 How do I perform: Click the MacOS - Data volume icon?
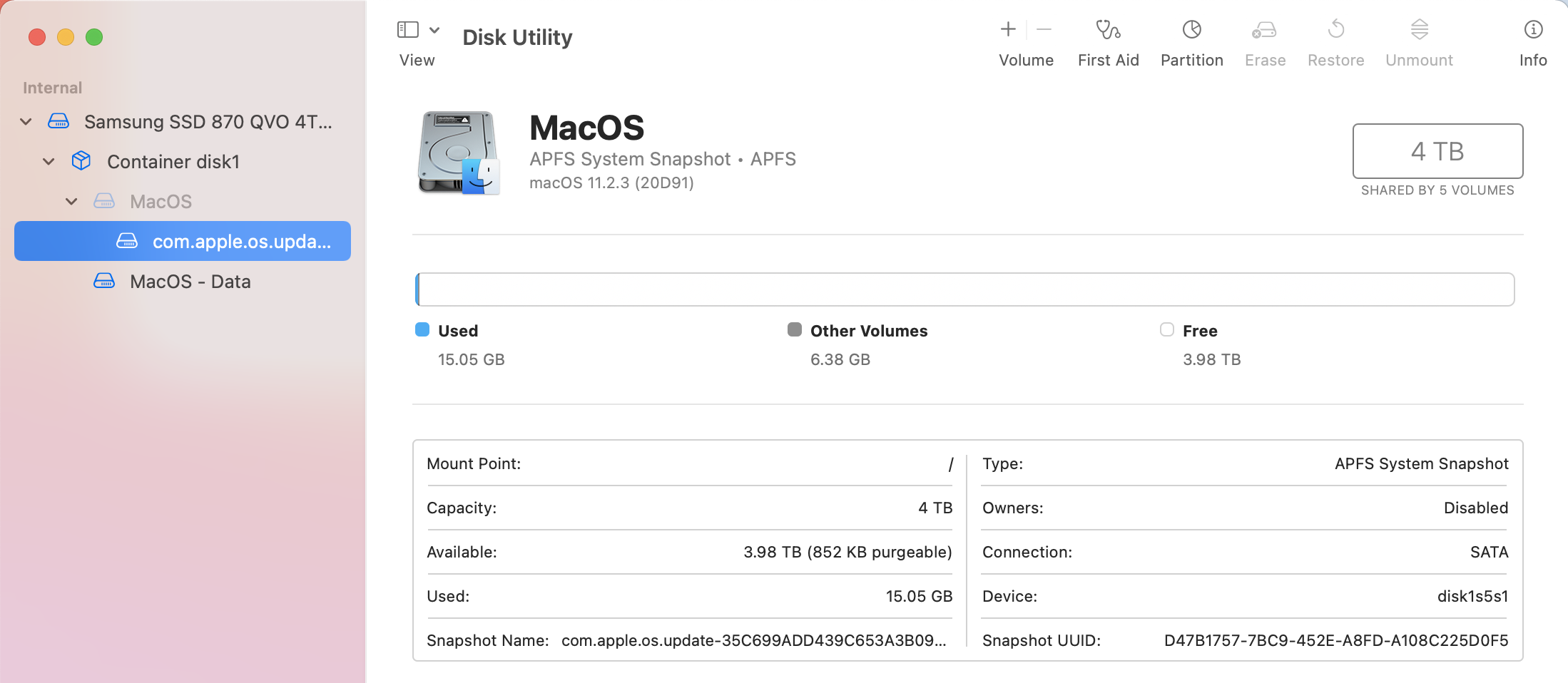click(x=104, y=282)
